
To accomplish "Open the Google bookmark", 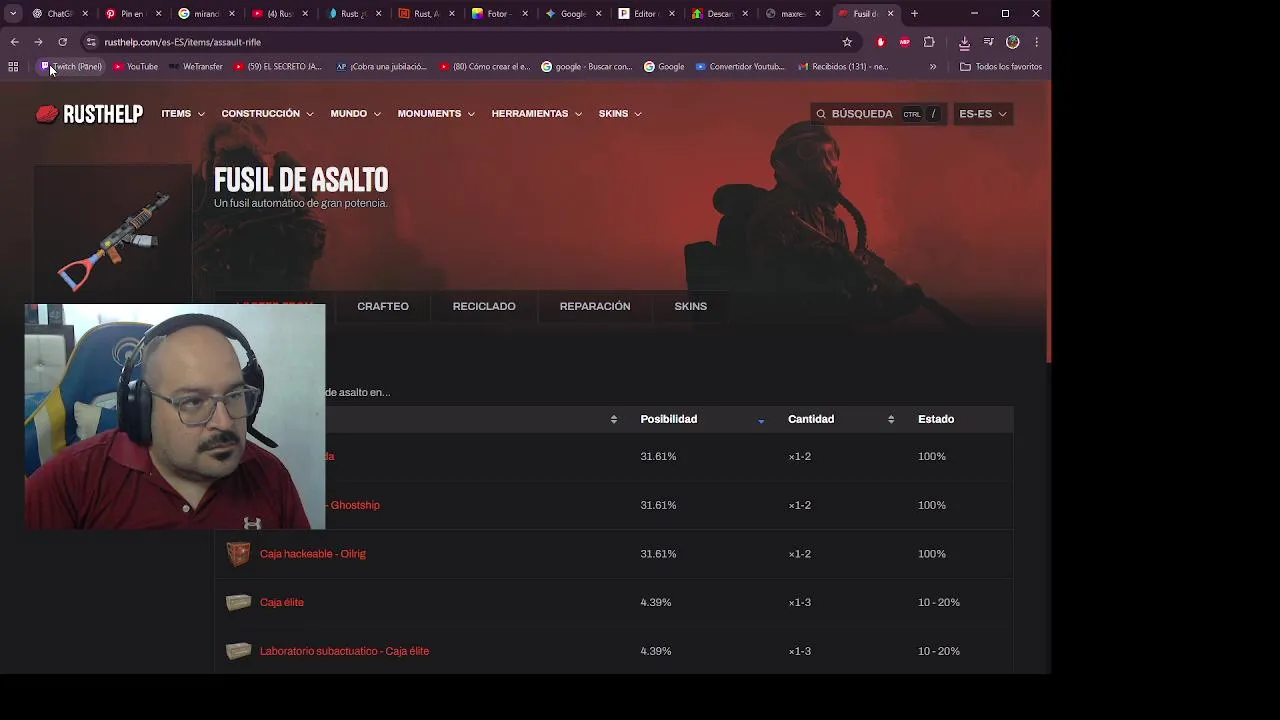I will (664, 67).
